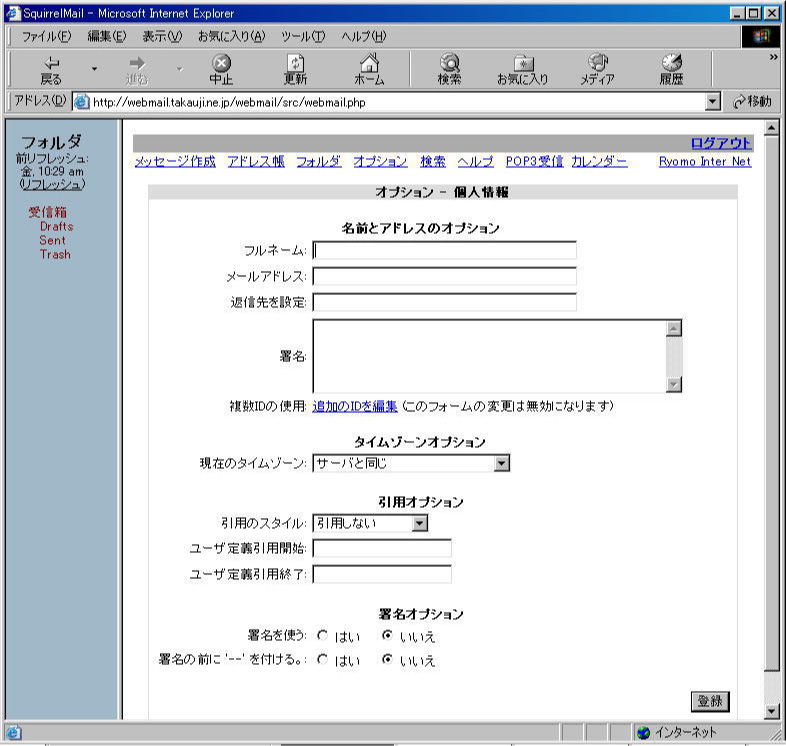Viewport: 786px width, 746px height.
Task: Click the フルネーム input field
Action: tap(444, 250)
